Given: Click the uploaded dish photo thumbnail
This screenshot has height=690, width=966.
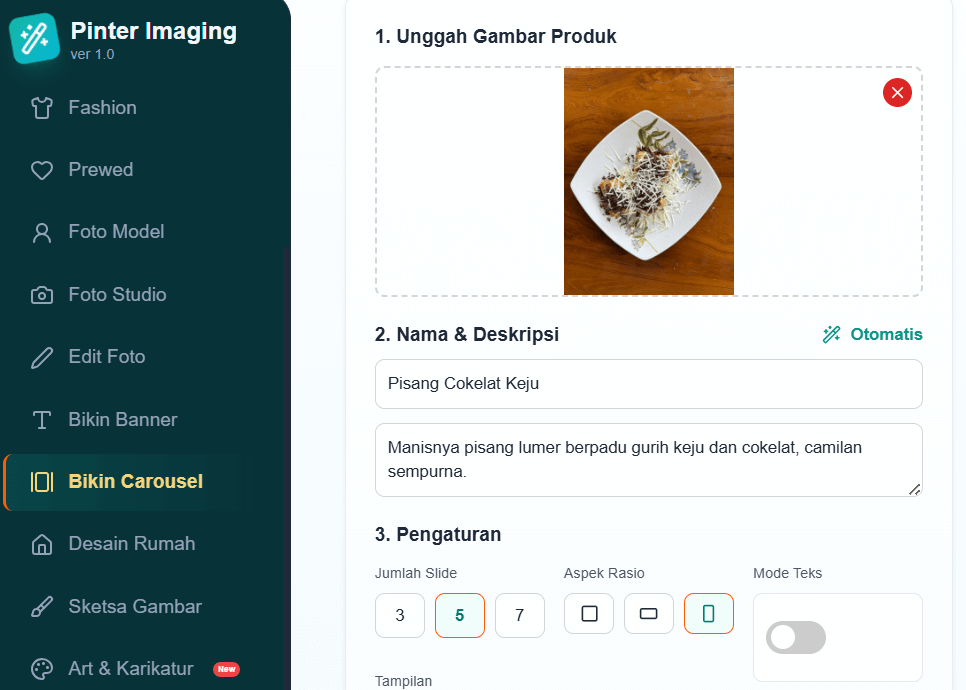Looking at the screenshot, I should pos(648,182).
